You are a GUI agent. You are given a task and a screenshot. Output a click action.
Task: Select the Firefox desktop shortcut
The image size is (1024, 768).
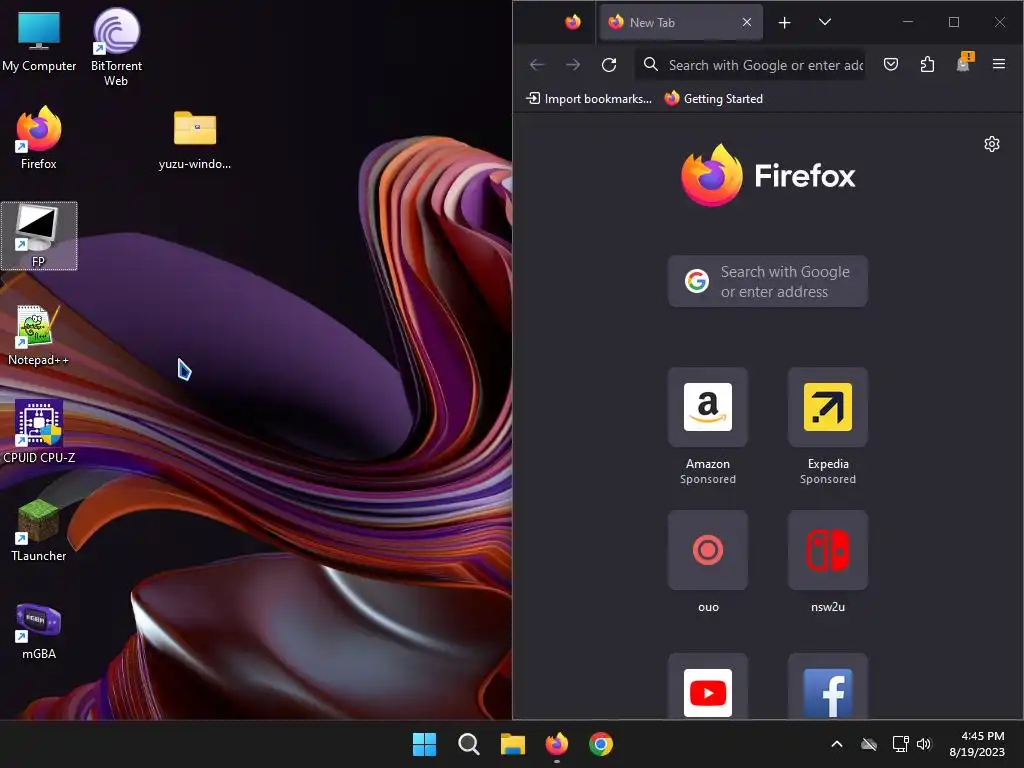pyautogui.click(x=39, y=138)
